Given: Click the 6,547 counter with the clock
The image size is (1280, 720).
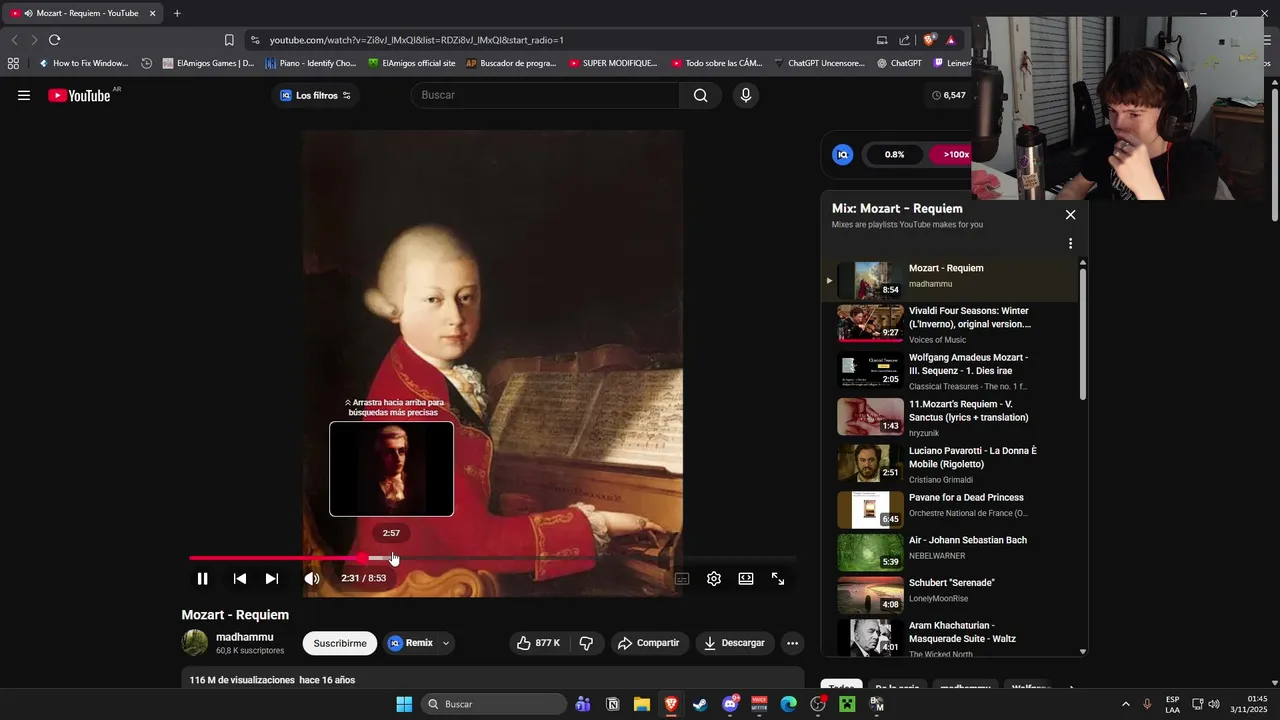Looking at the screenshot, I should click(x=949, y=96).
